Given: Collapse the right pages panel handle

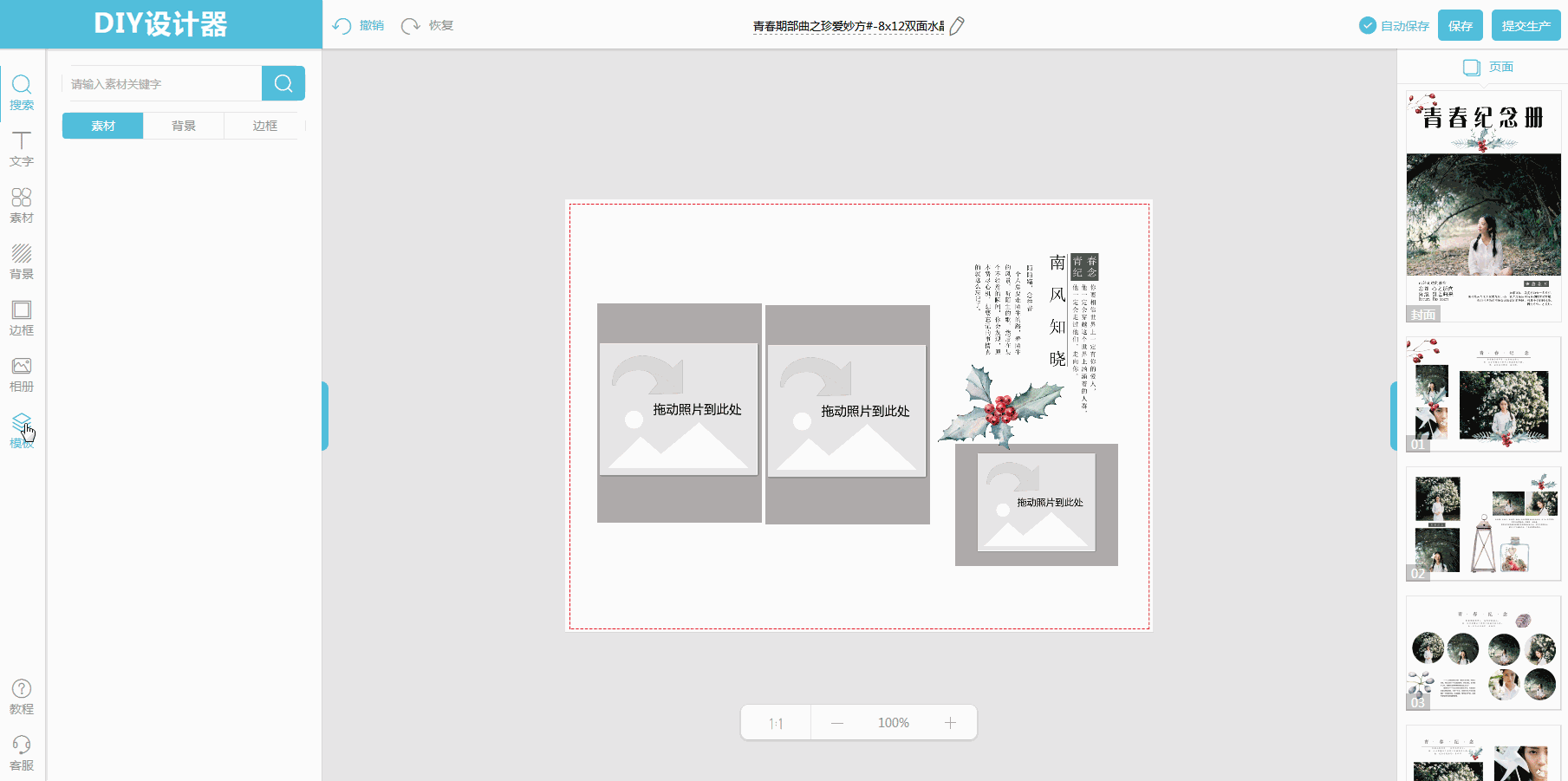Looking at the screenshot, I should (1393, 416).
